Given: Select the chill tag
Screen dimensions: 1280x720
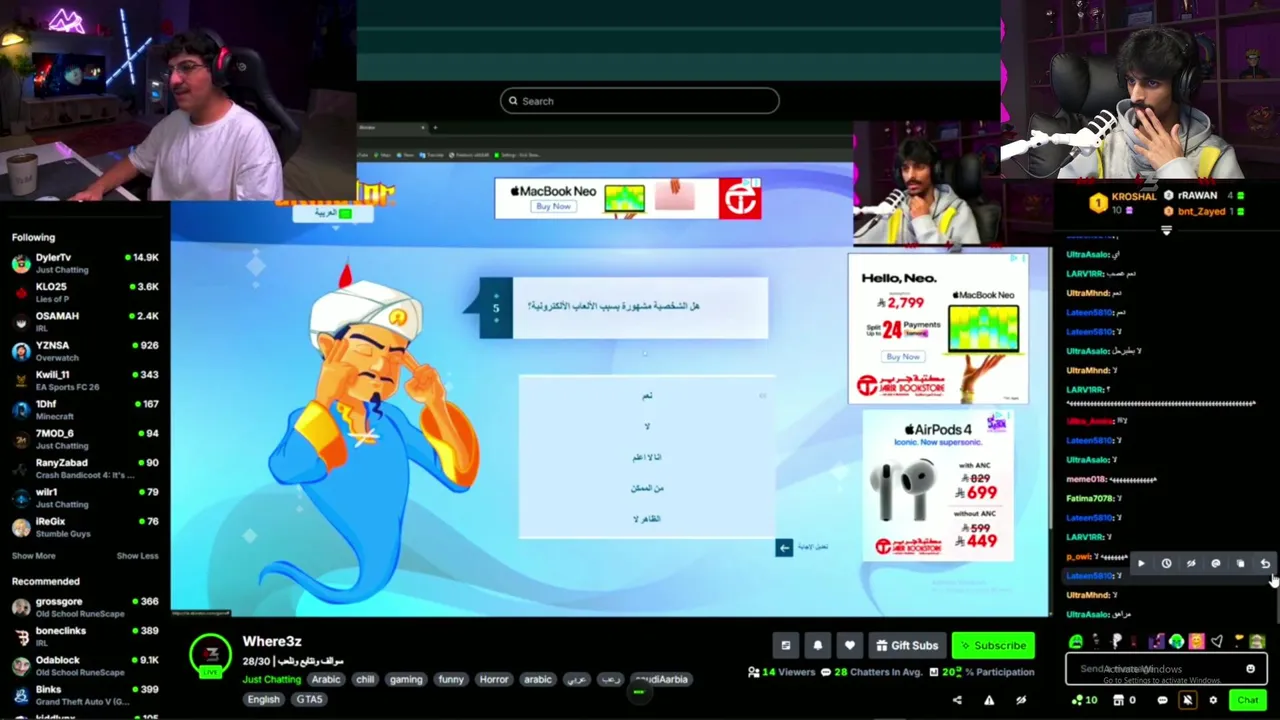Looking at the screenshot, I should point(365,679).
